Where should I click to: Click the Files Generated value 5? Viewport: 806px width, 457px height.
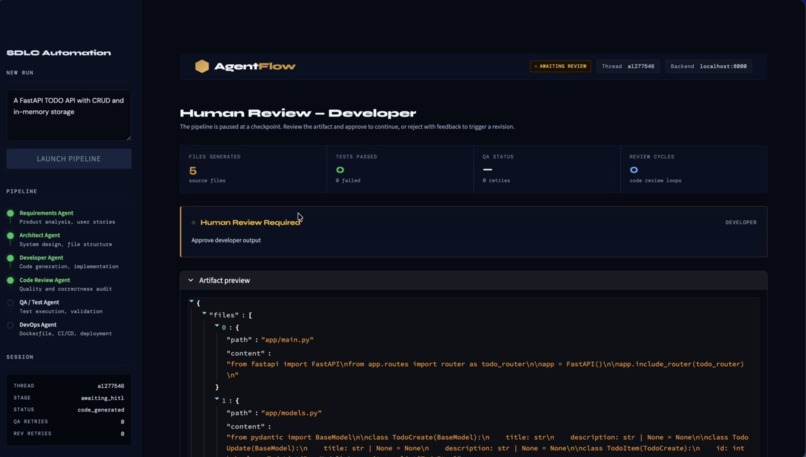pos(193,170)
